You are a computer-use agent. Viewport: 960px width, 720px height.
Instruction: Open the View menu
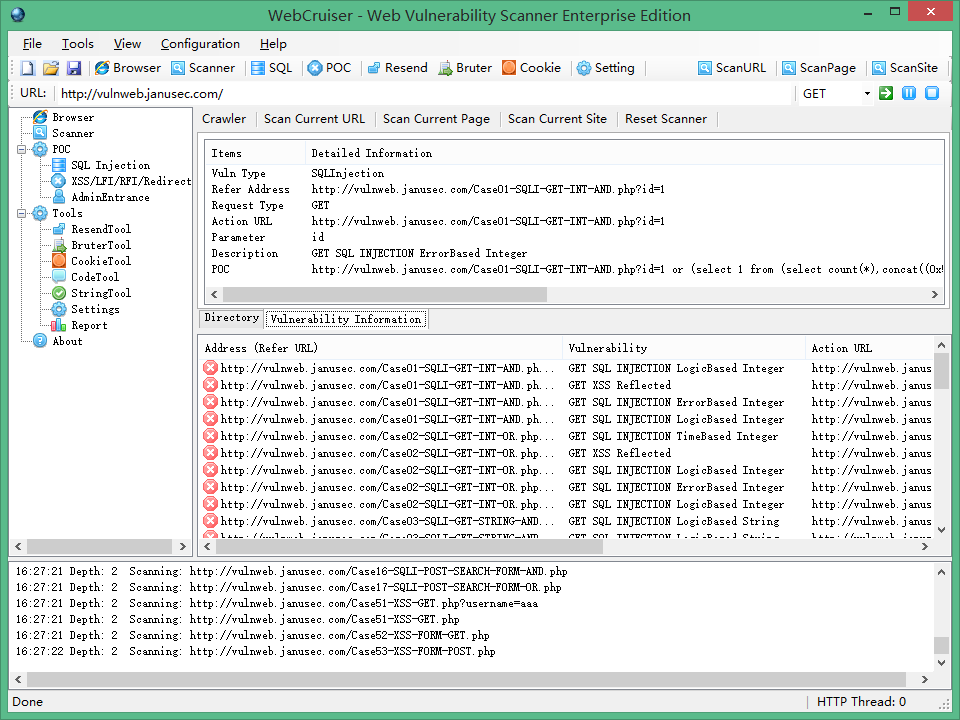click(127, 43)
